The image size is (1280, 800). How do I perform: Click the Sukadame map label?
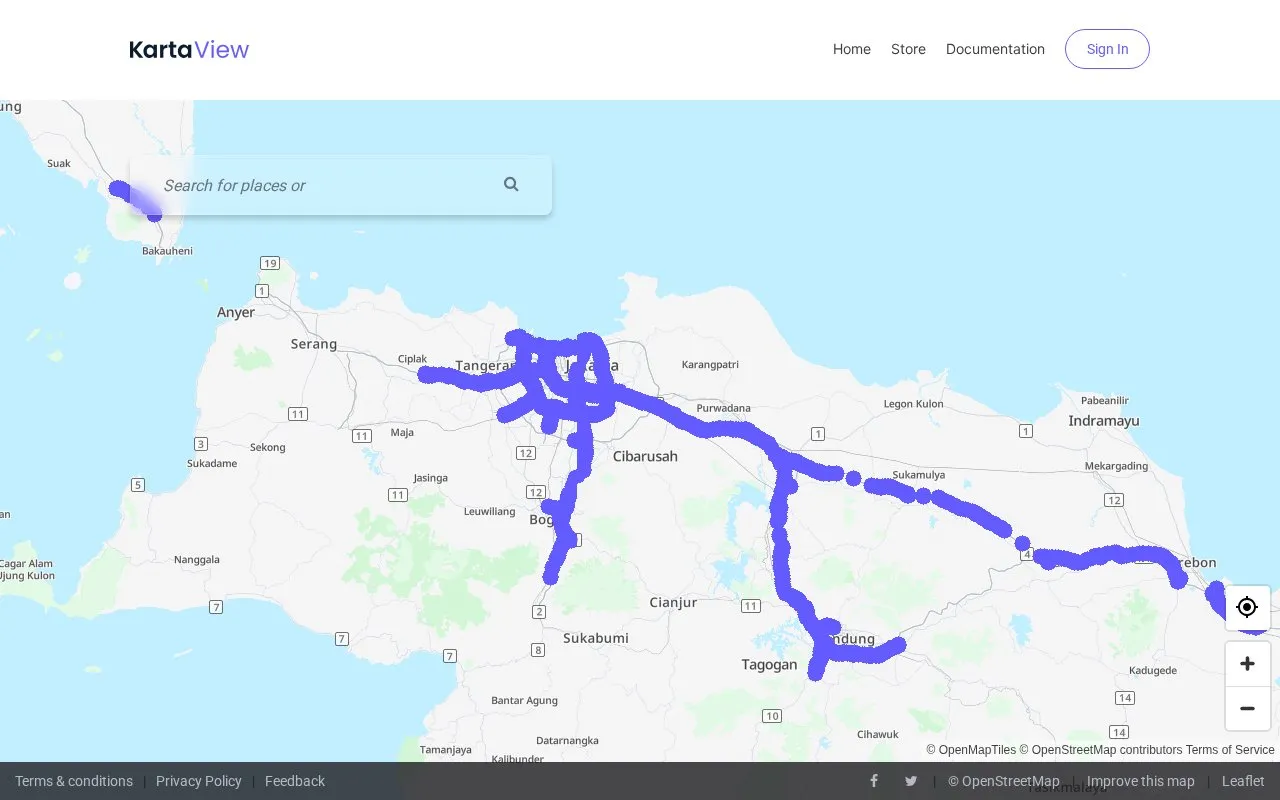click(x=212, y=464)
